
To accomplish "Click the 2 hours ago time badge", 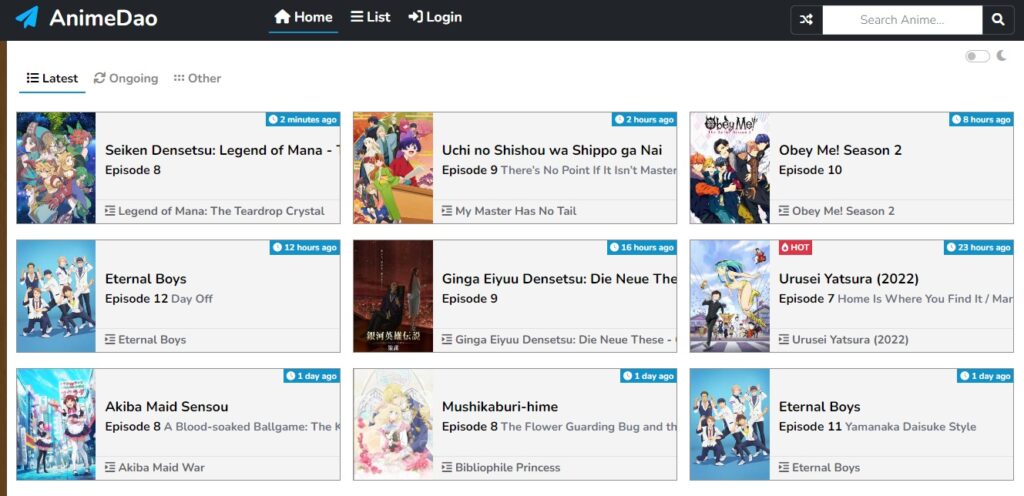I will tap(645, 119).
